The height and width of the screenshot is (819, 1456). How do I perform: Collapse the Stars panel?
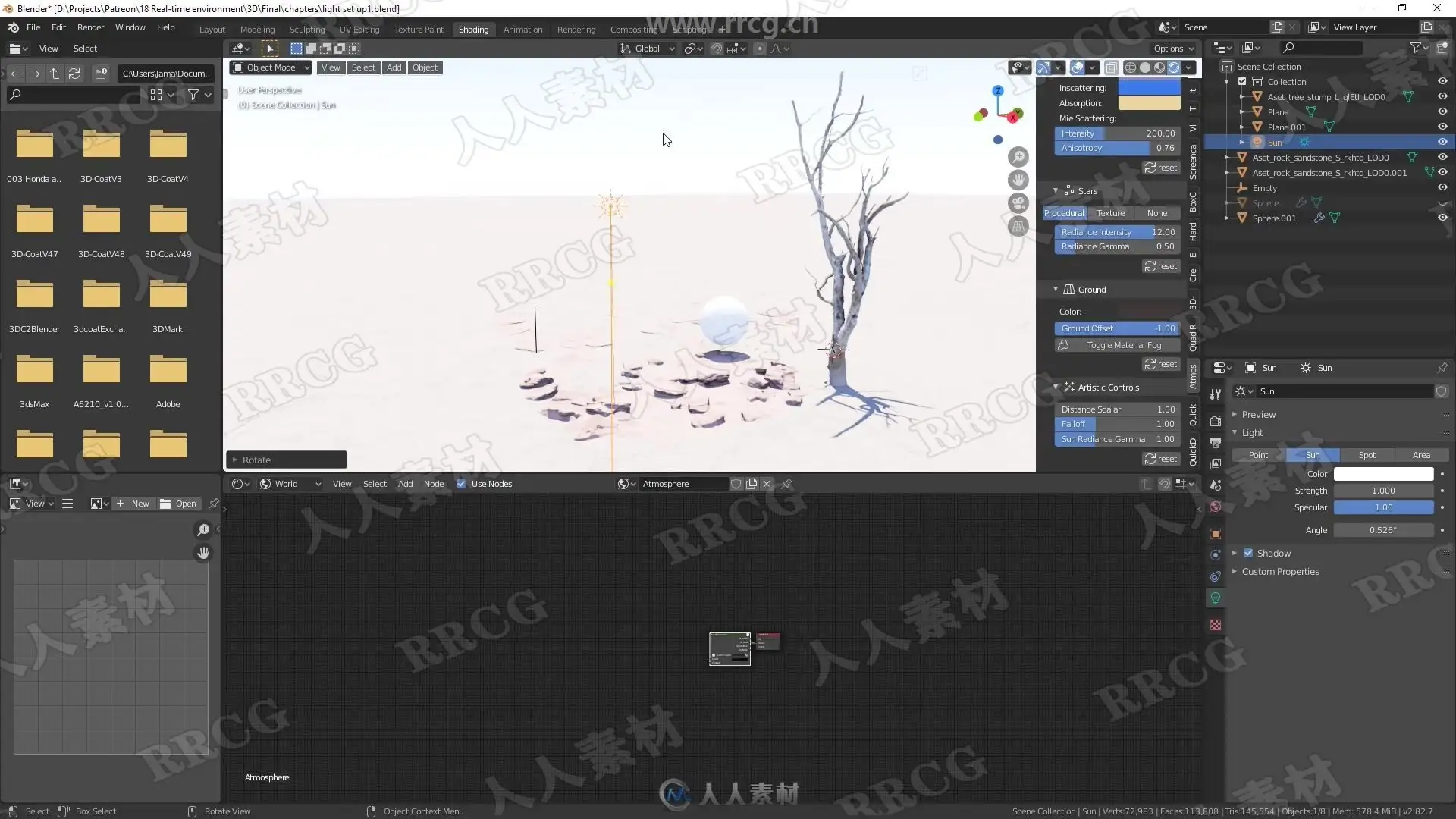click(1056, 191)
